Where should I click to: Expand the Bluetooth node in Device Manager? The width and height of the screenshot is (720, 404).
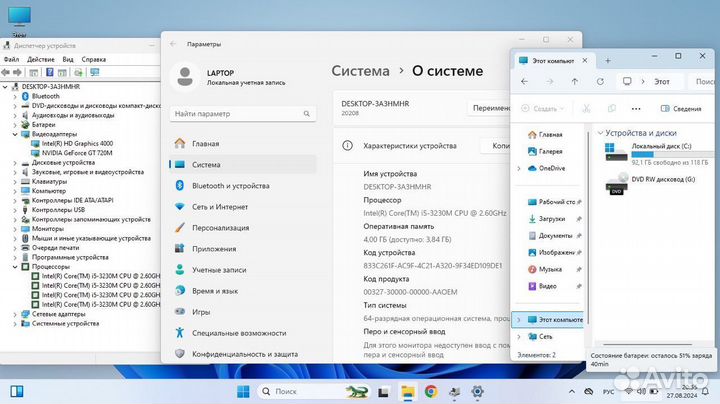pyautogui.click(x=15, y=96)
